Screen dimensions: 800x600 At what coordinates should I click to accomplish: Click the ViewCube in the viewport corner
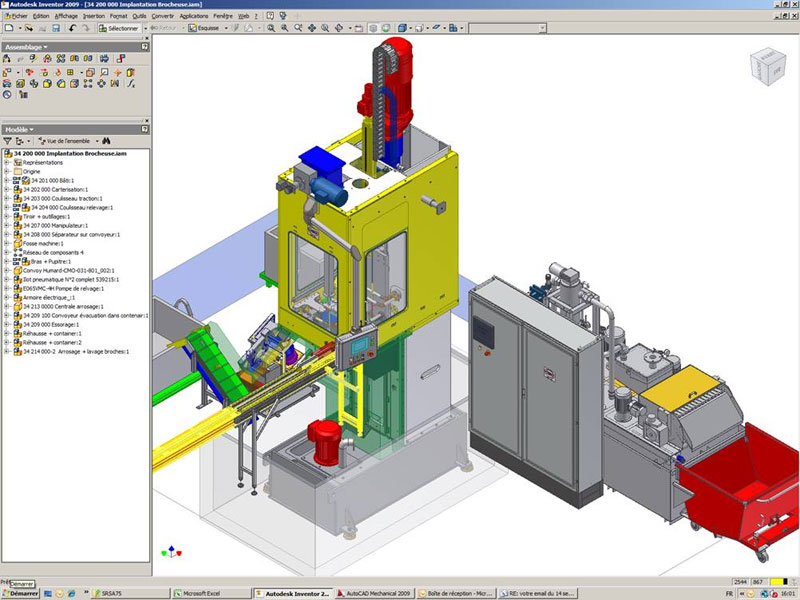click(767, 68)
